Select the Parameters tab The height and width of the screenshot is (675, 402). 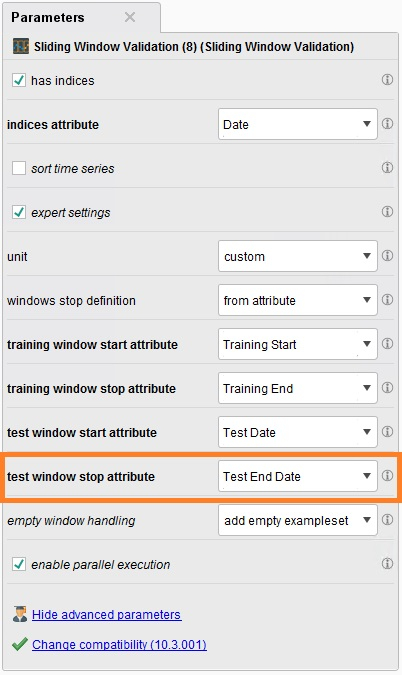[x=48, y=17]
